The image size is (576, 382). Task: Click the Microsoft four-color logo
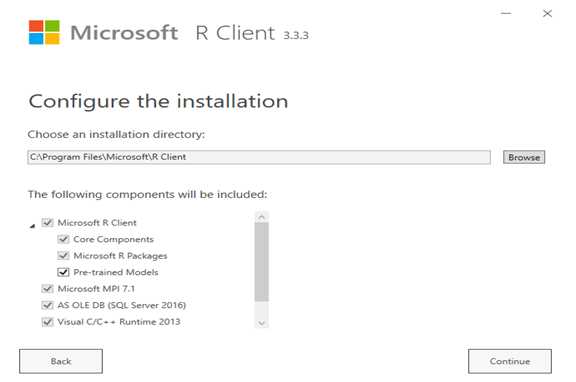tap(44, 32)
